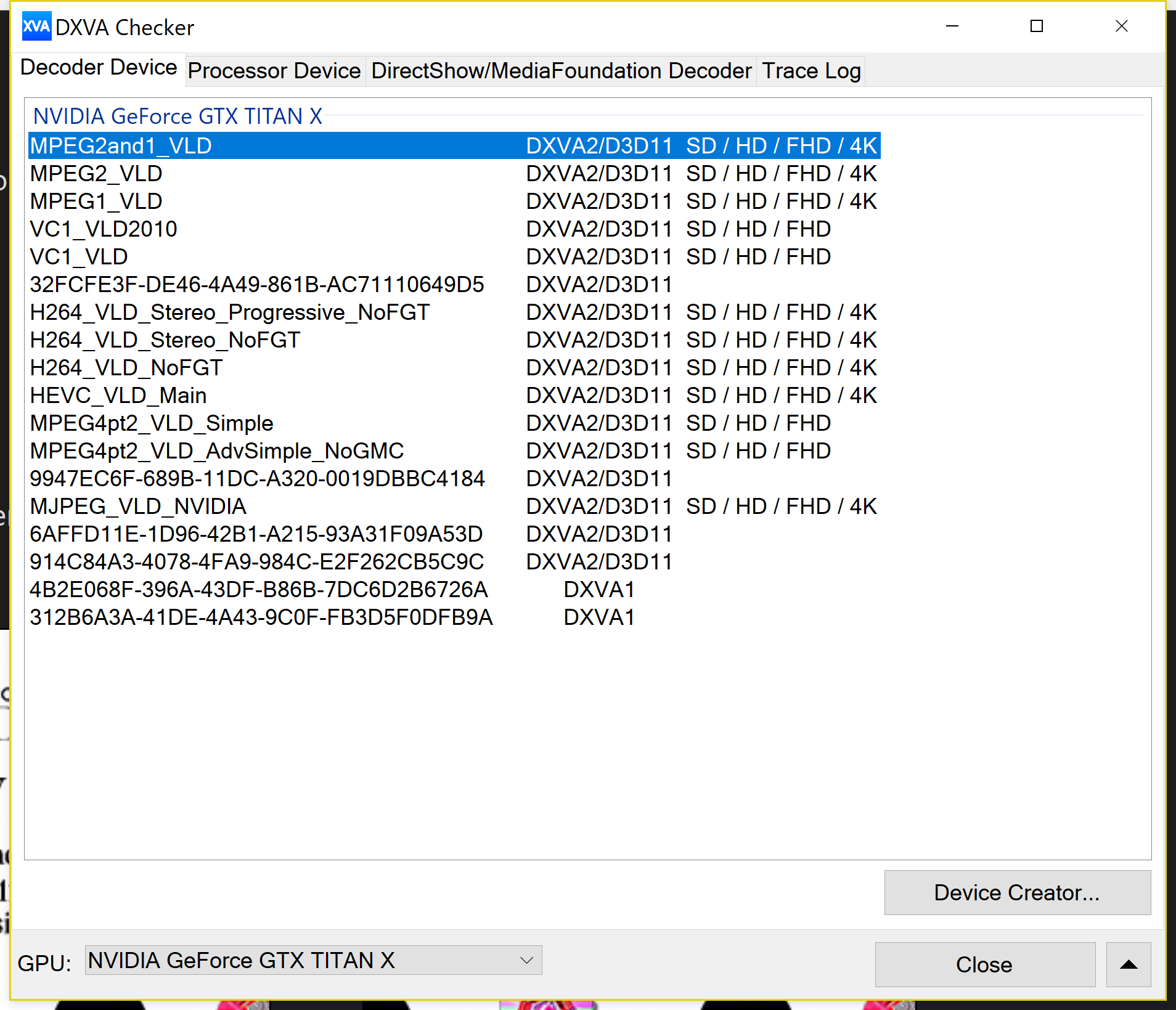This screenshot has width=1176, height=1010.
Task: Select the MPEG1_VLD decoder row
Action: point(454,202)
